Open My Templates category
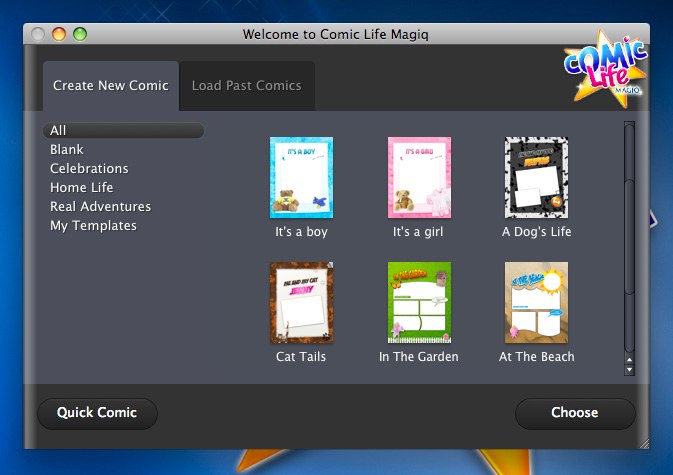673x475 pixels. coord(93,226)
